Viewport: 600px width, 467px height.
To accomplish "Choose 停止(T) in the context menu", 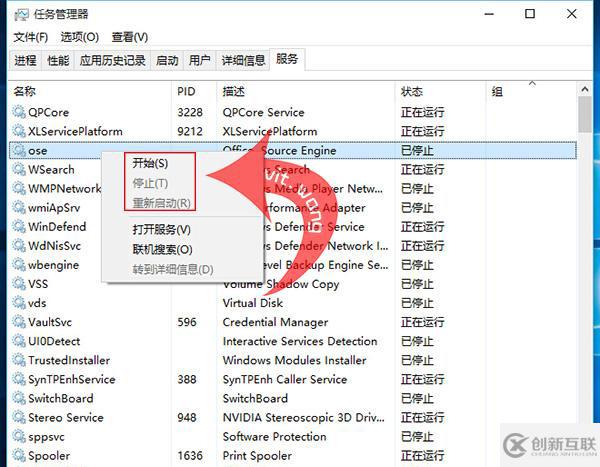I will [150, 183].
